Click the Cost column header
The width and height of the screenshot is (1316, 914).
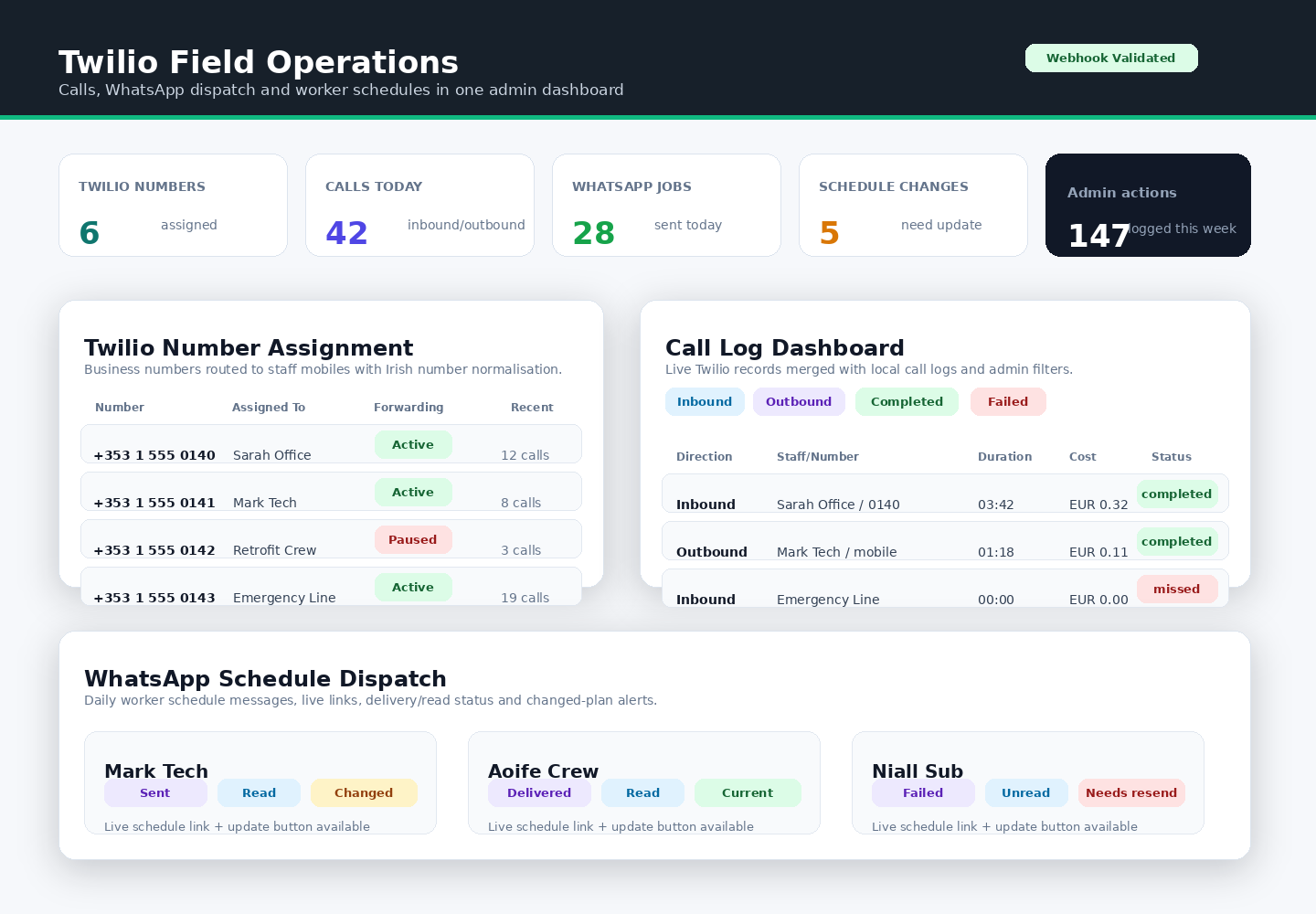click(1083, 457)
